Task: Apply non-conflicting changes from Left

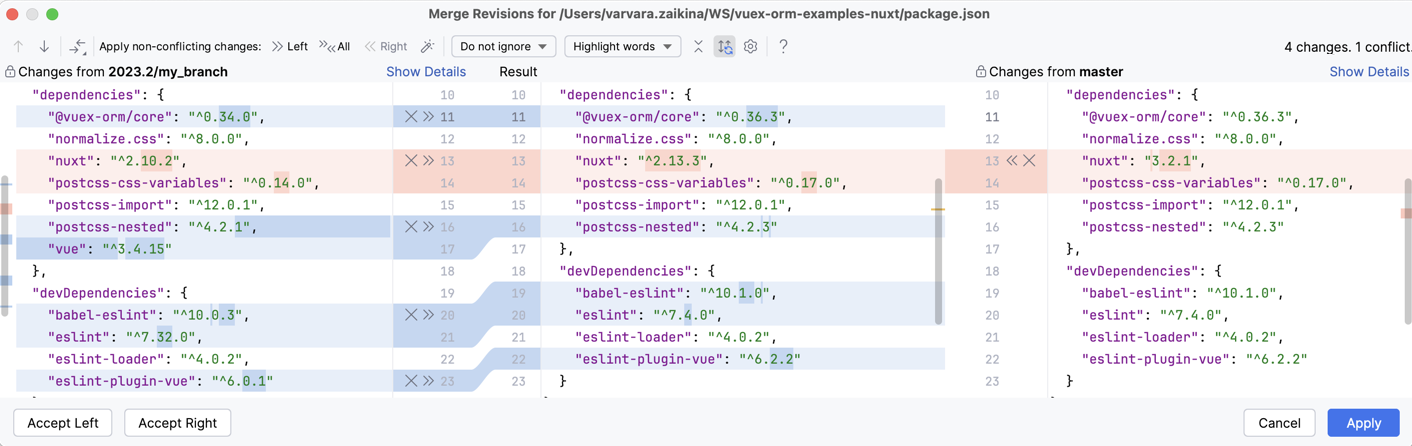Action: 289,46
